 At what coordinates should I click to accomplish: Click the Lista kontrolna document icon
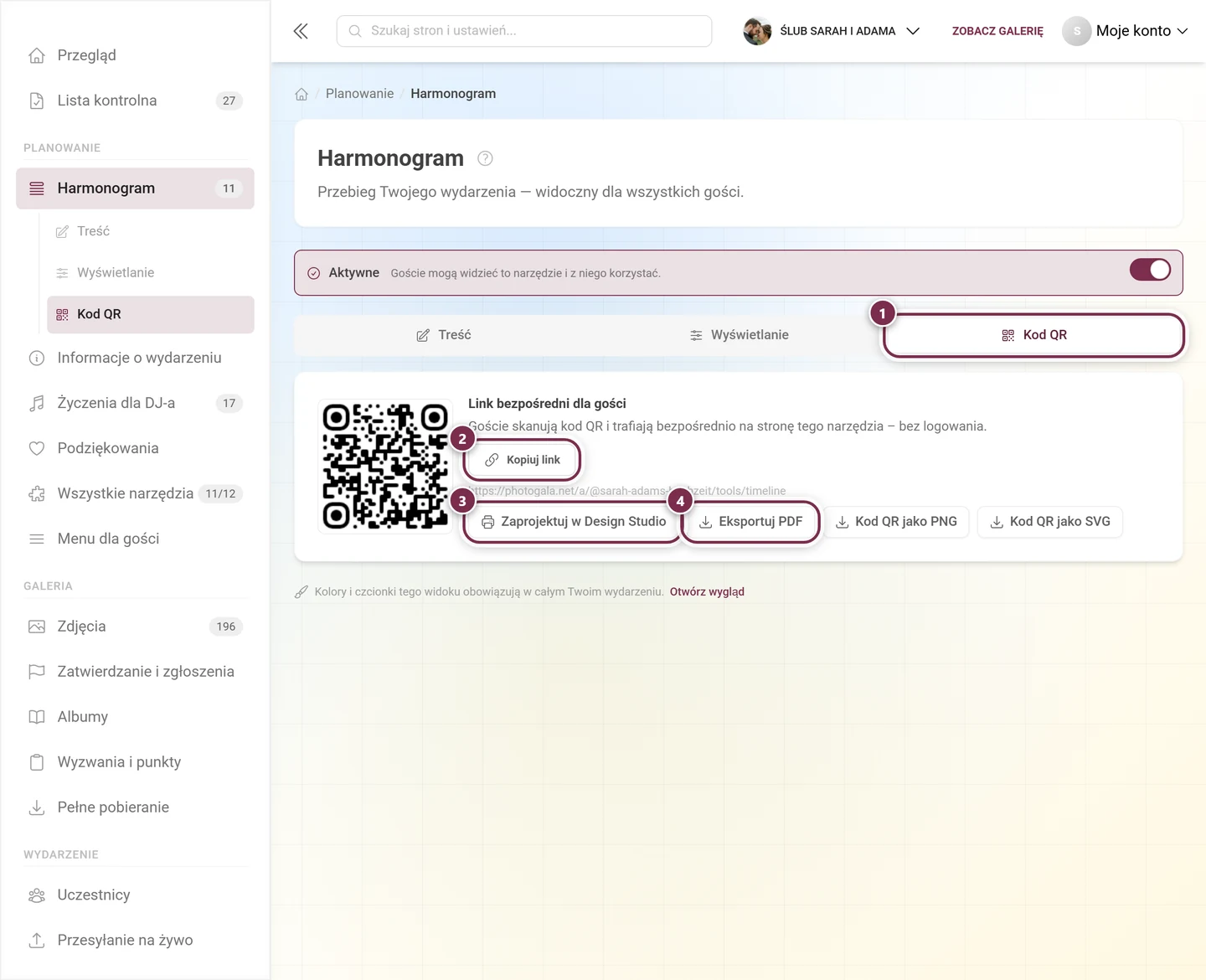pos(37,101)
